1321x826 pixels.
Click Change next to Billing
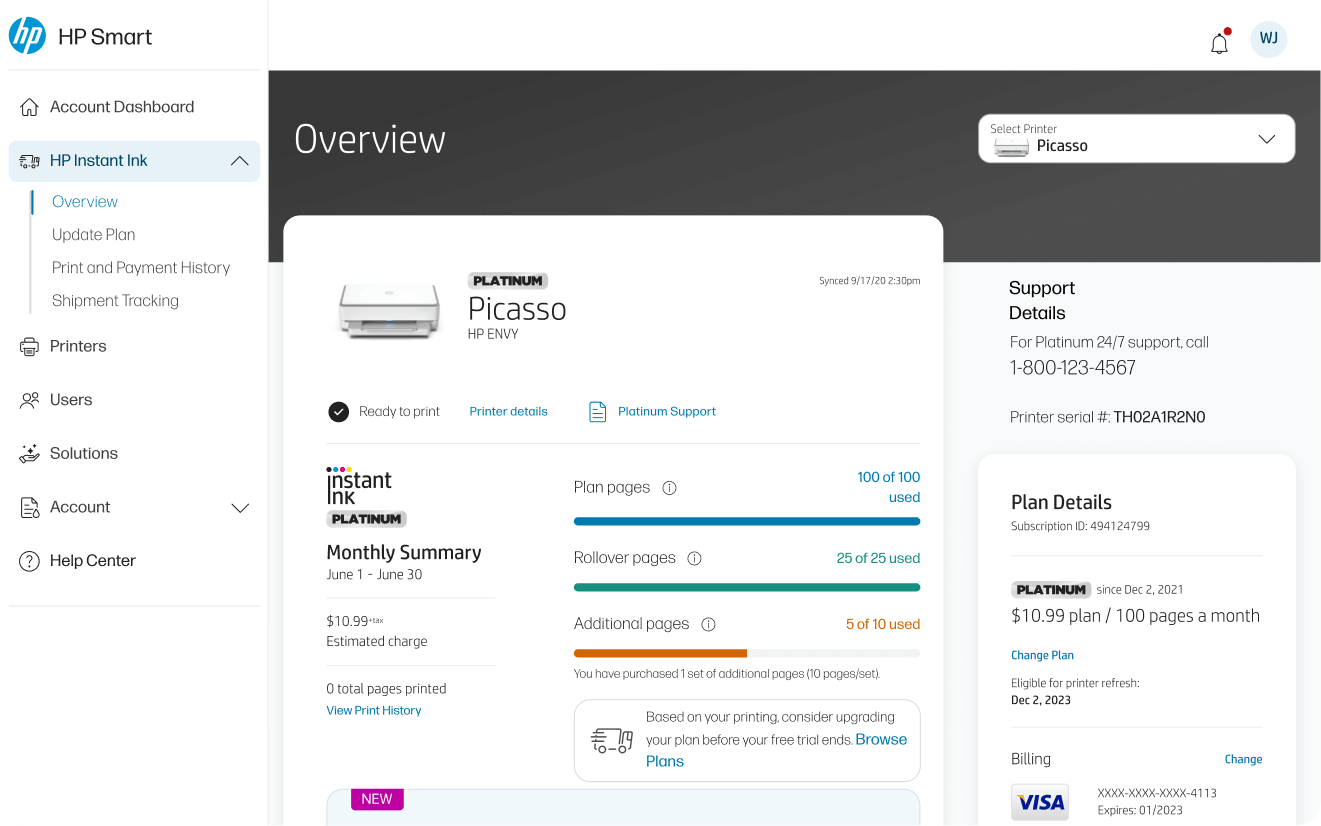tap(1243, 760)
